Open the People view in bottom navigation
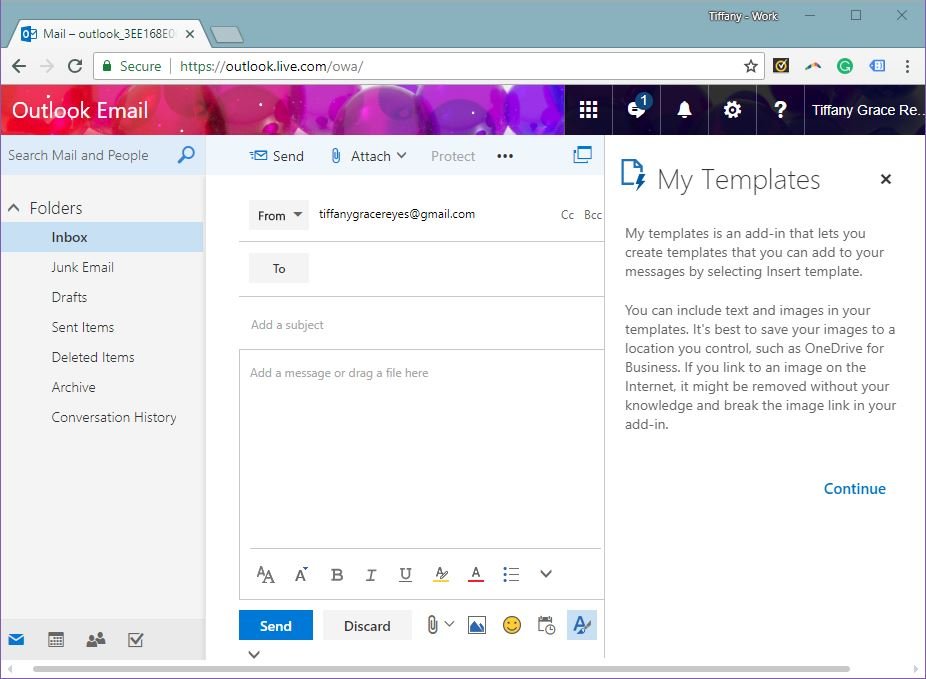 [96, 640]
